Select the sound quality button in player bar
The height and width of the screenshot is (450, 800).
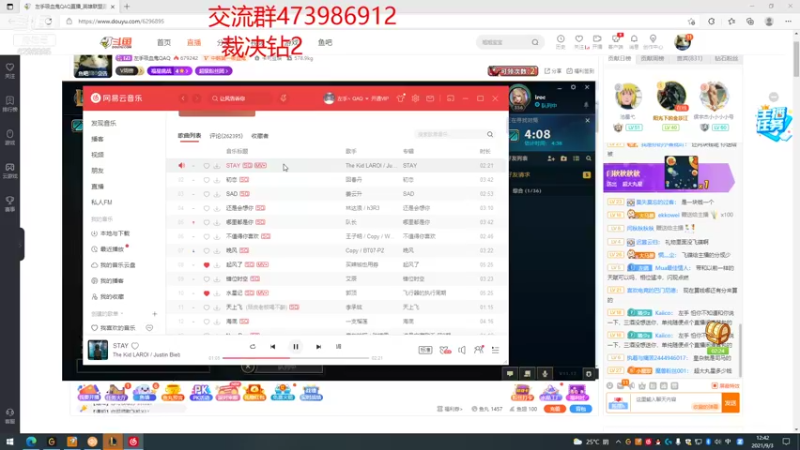coord(425,350)
